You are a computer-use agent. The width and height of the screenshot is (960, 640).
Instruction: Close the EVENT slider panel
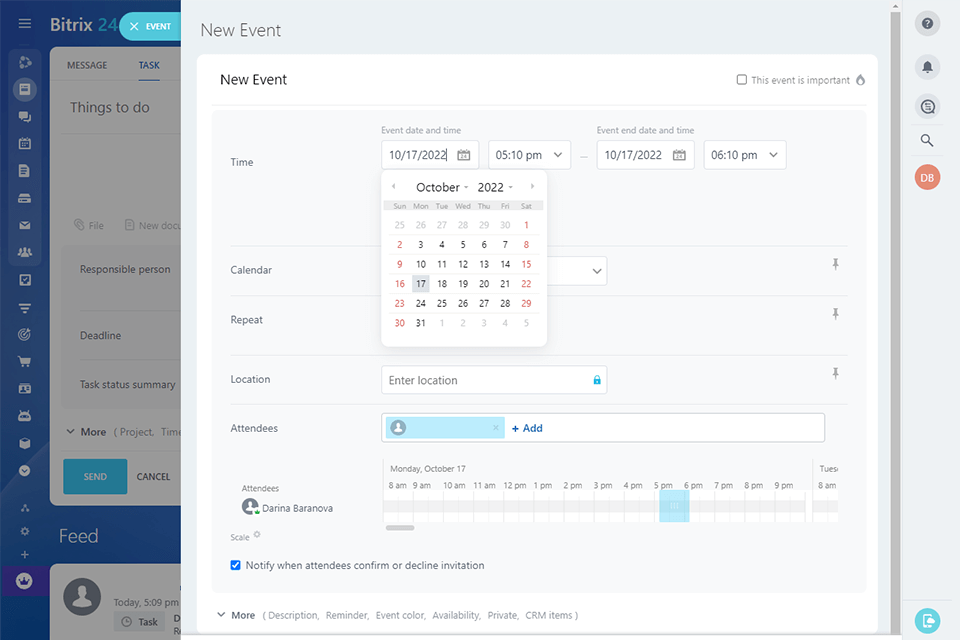pos(134,26)
